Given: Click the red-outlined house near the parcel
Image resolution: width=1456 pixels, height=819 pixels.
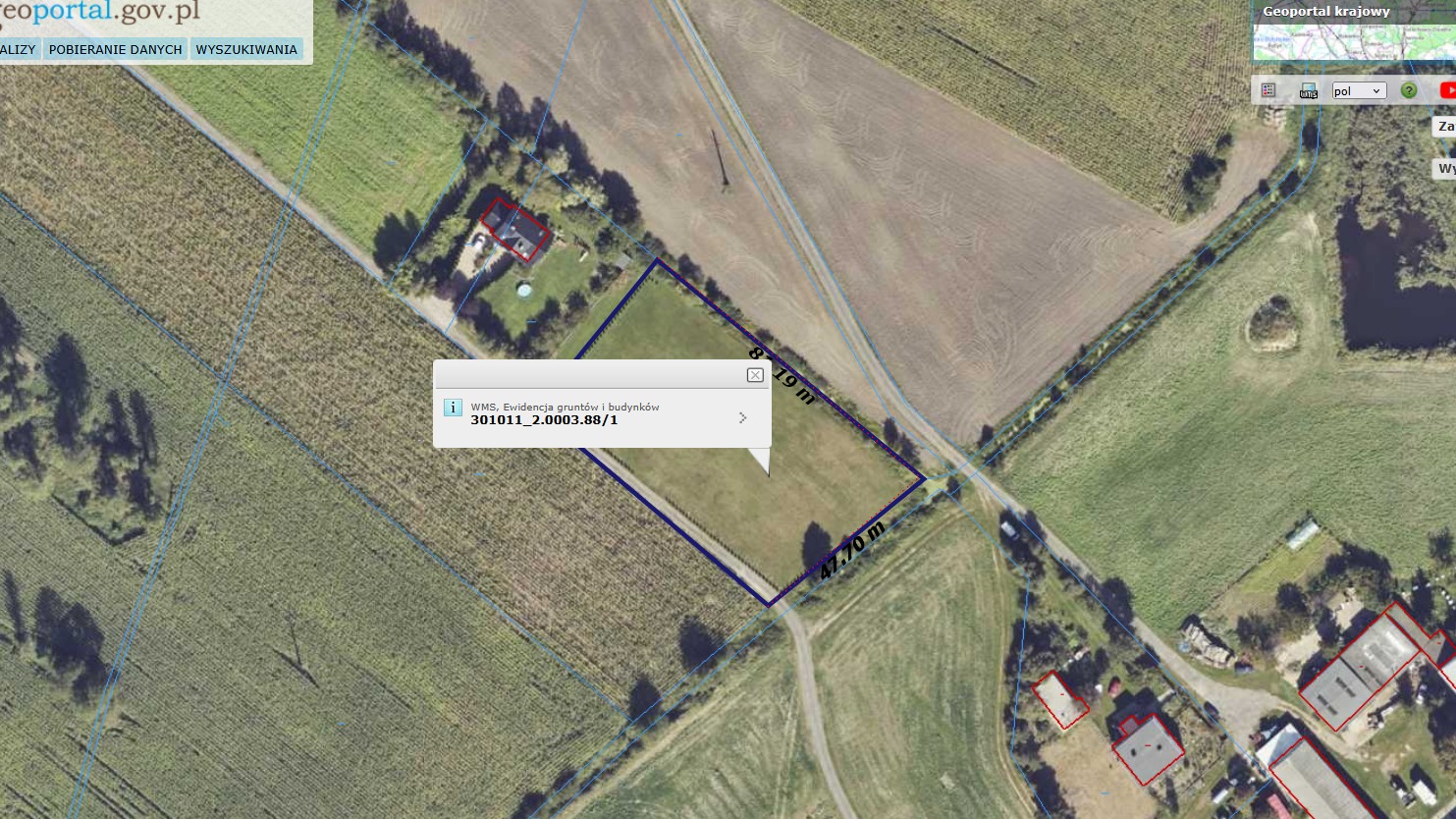Looking at the screenshot, I should (x=515, y=231).
